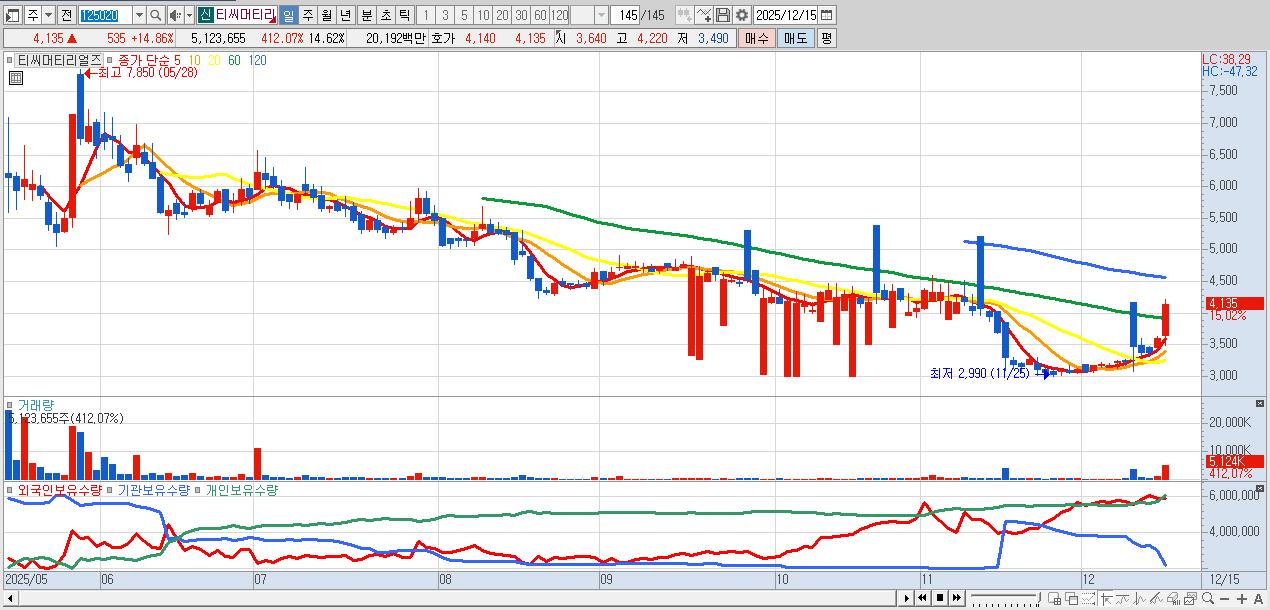Choose the 120 interval button

point(559,15)
